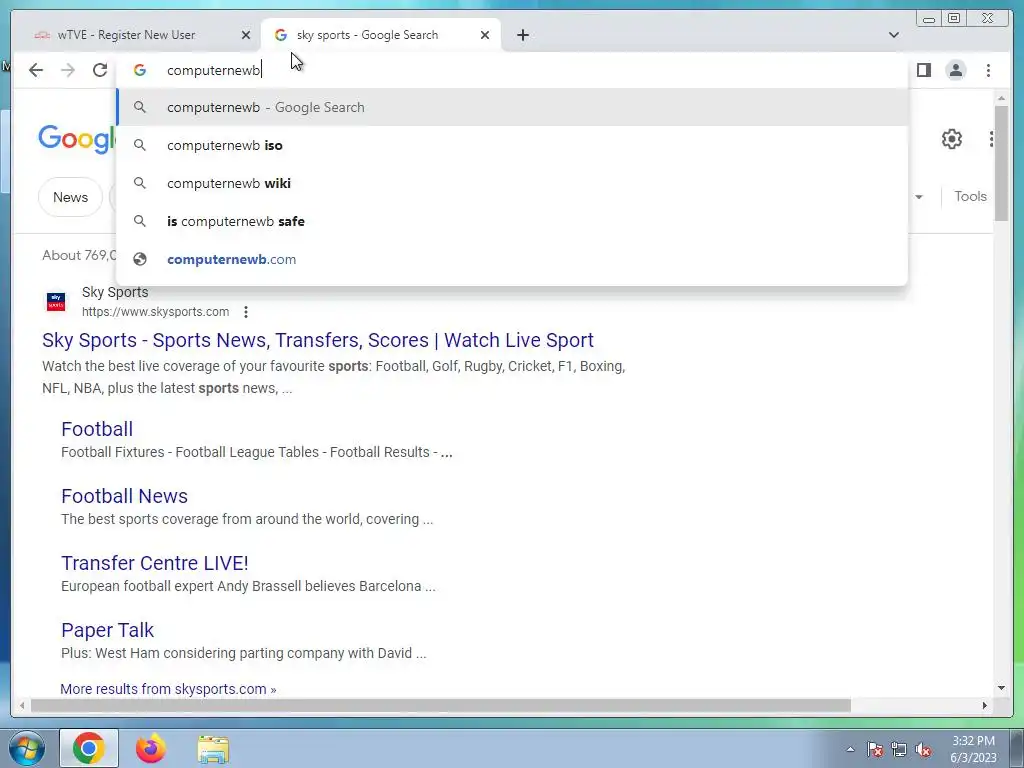Click the Action Center flag tray icon
Image resolution: width=1024 pixels, height=768 pixels.
tap(875, 749)
